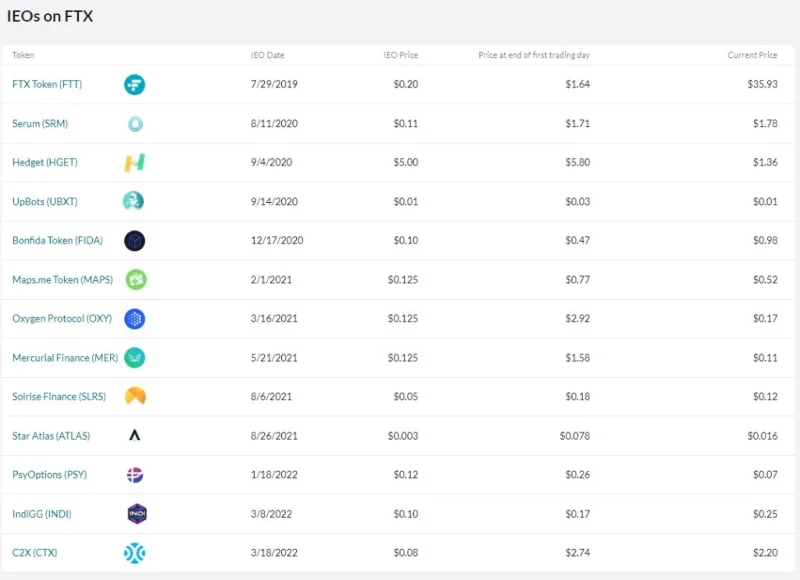The width and height of the screenshot is (800, 580).
Task: Open the Star Atlas (ATLAS) link
Action: coord(51,436)
